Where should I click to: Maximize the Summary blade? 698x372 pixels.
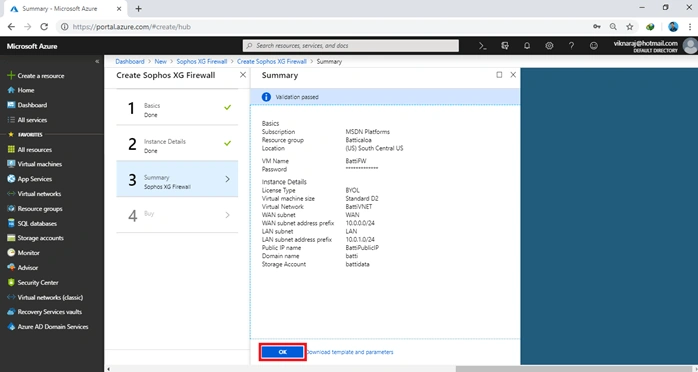499,75
